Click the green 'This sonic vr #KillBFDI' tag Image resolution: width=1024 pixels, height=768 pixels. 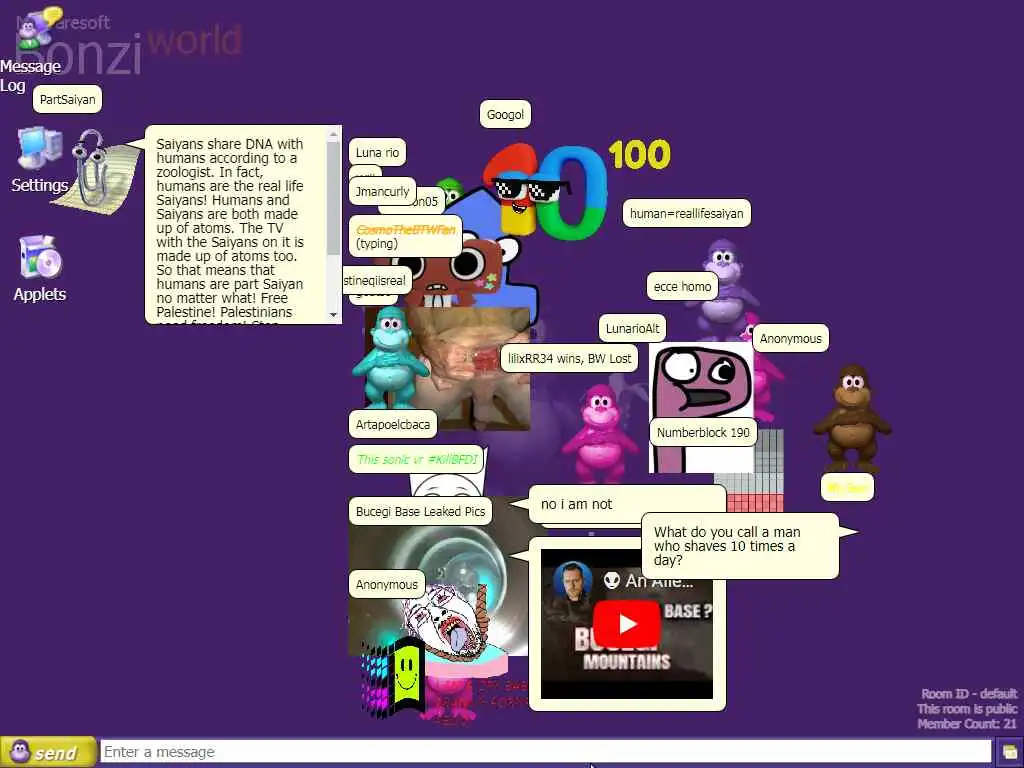pyautogui.click(x=417, y=459)
